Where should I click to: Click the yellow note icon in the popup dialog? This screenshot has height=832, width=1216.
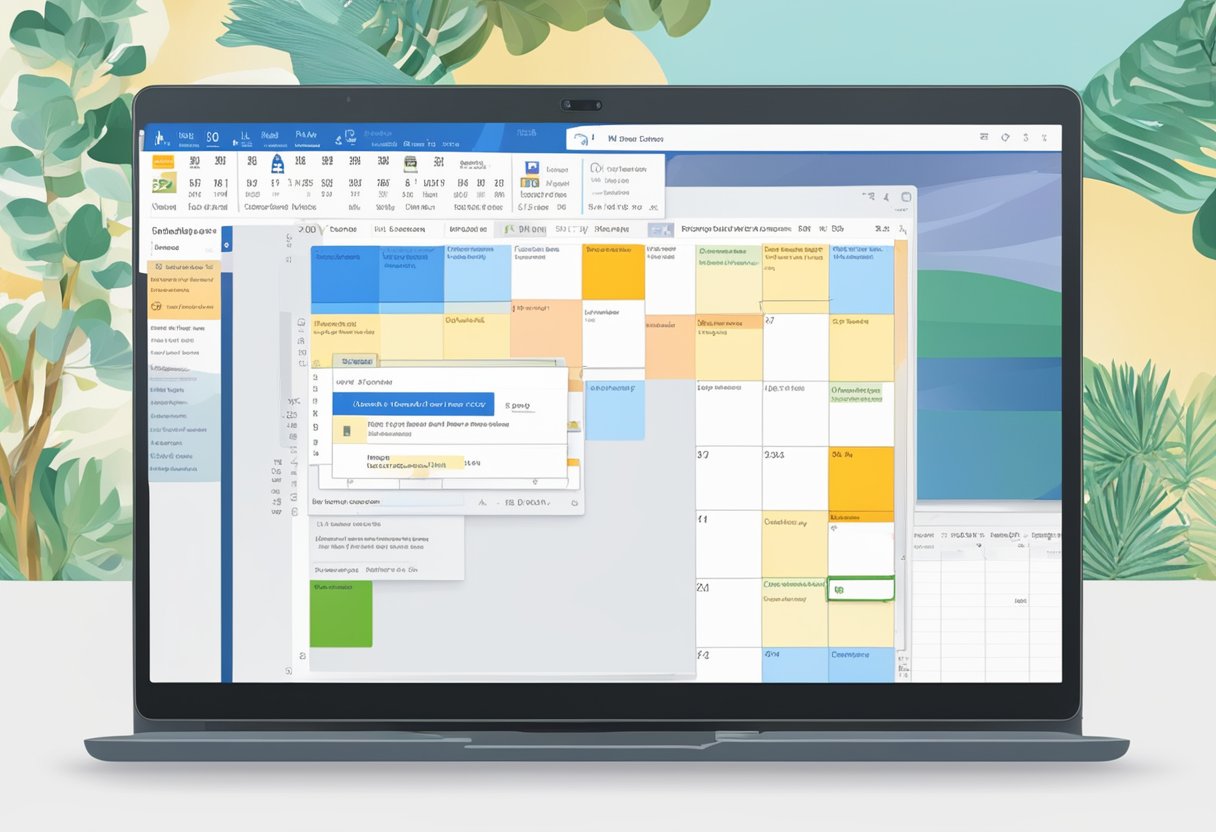(346, 431)
